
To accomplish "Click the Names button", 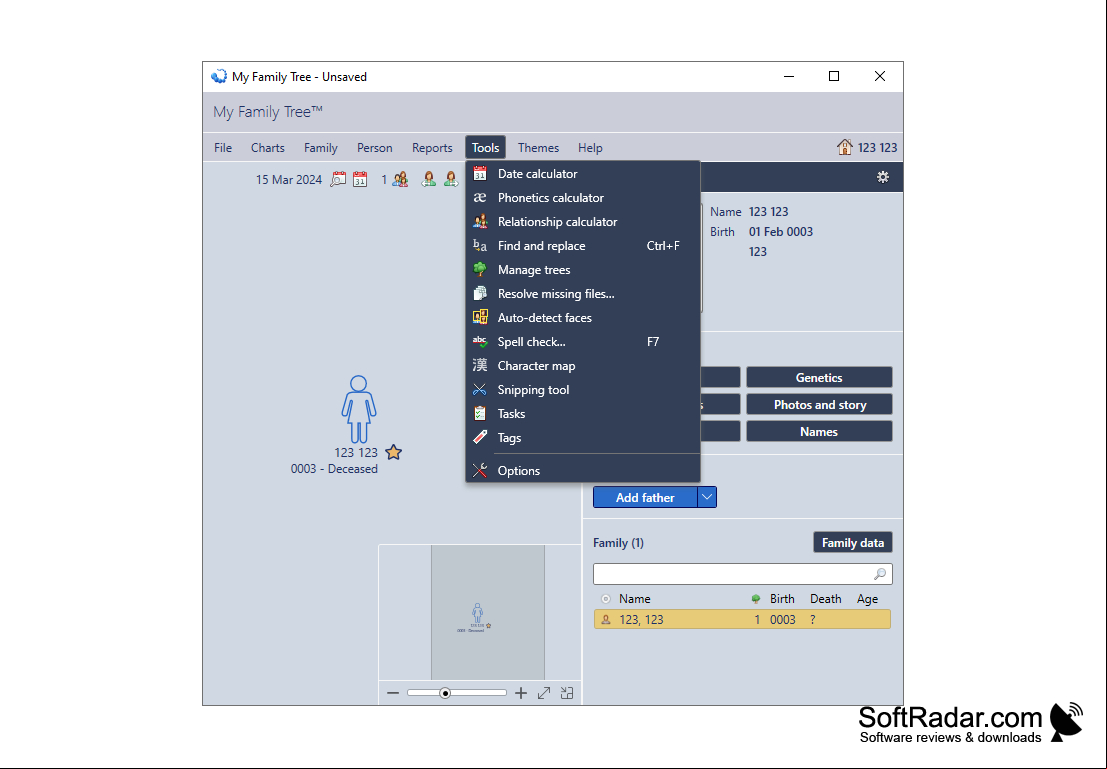I will coord(819,431).
